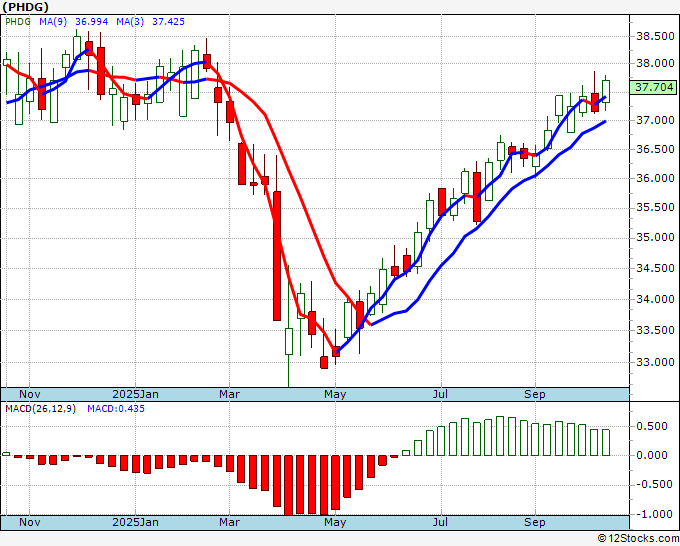Click the current price tag 37.704

click(x=654, y=87)
